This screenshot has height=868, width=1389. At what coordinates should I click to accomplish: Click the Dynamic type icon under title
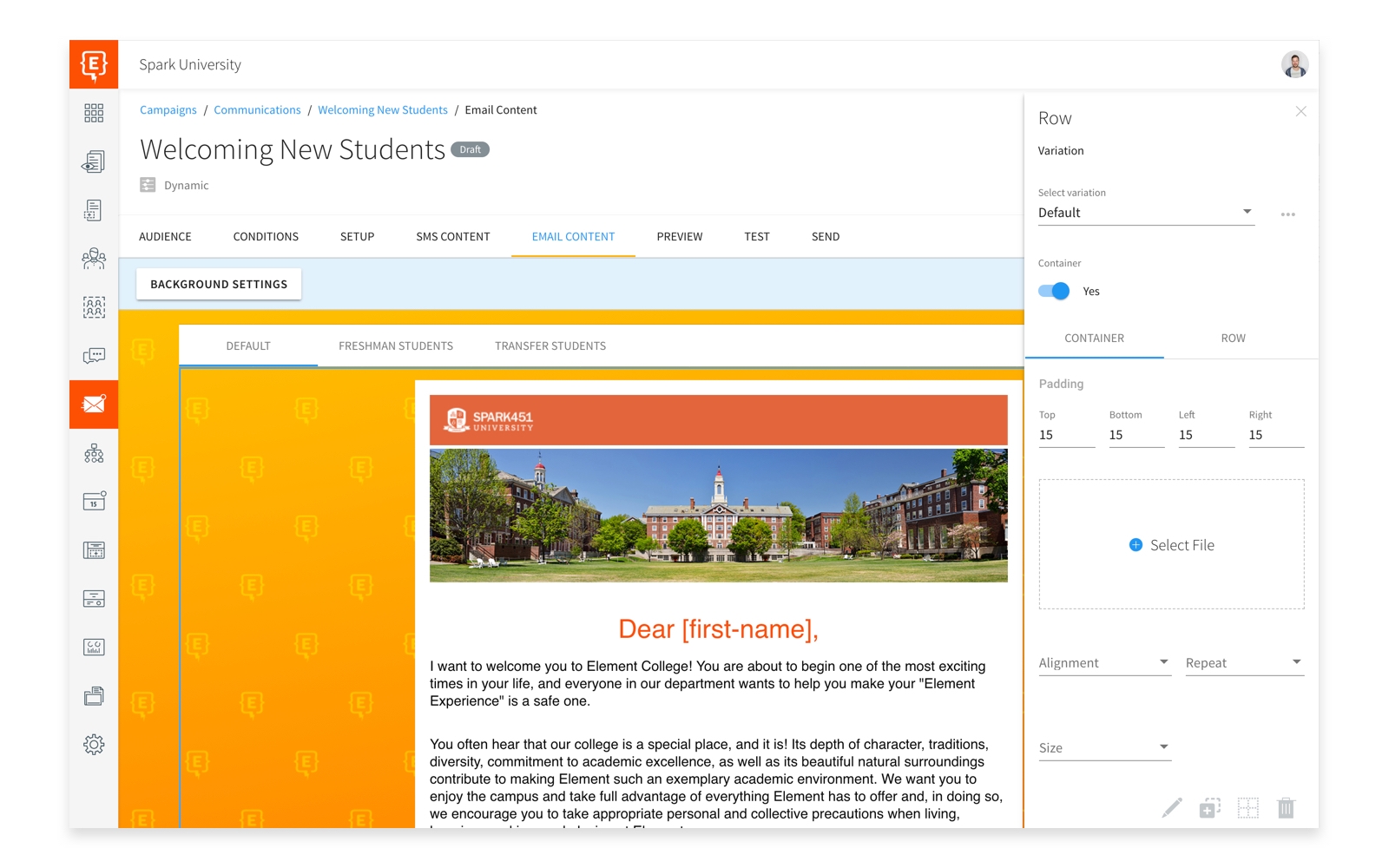click(148, 185)
